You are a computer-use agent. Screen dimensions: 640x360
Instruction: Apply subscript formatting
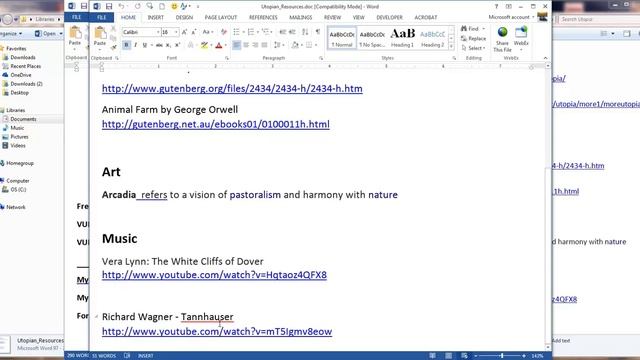[x=168, y=45]
